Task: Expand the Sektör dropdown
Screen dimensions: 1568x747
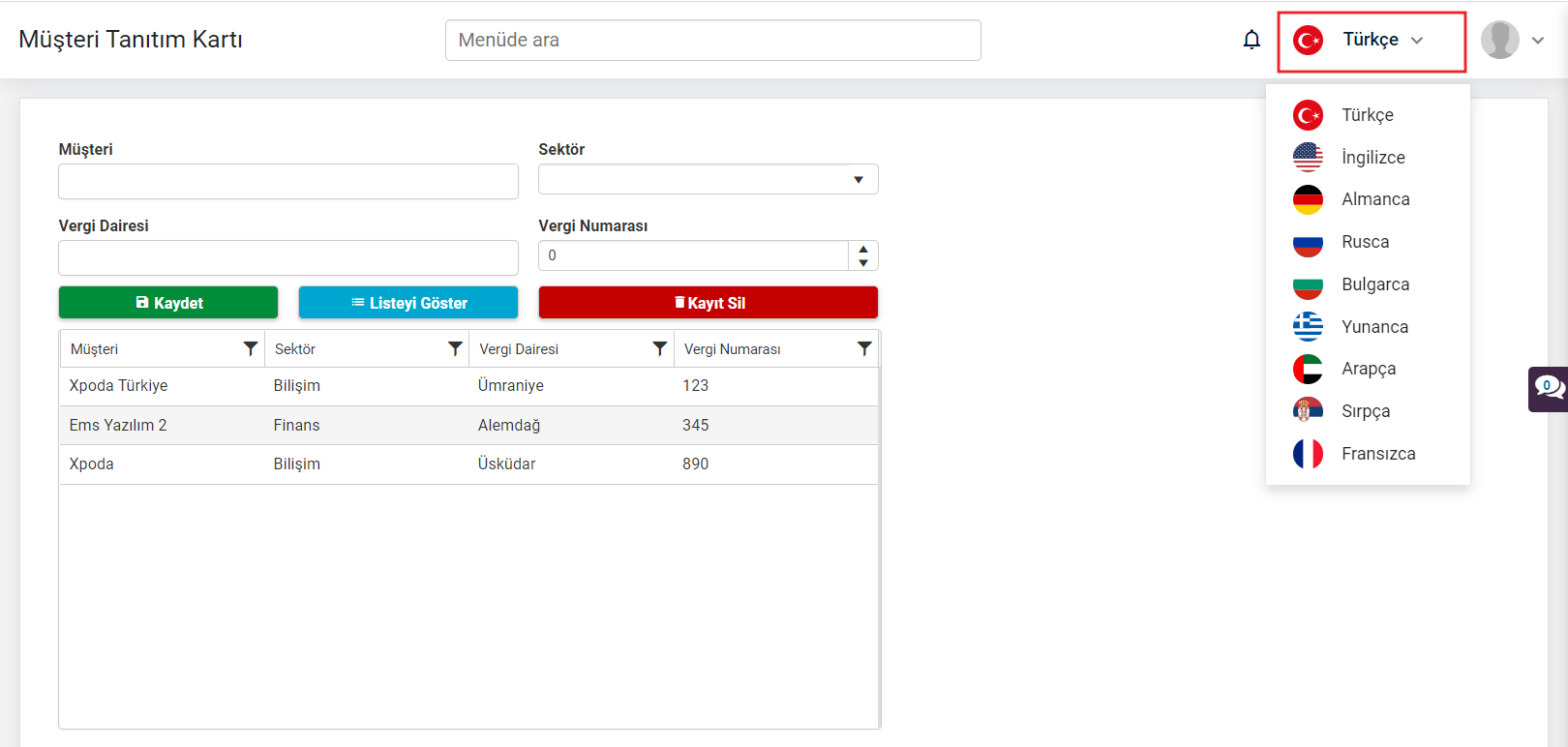Action: click(858, 179)
